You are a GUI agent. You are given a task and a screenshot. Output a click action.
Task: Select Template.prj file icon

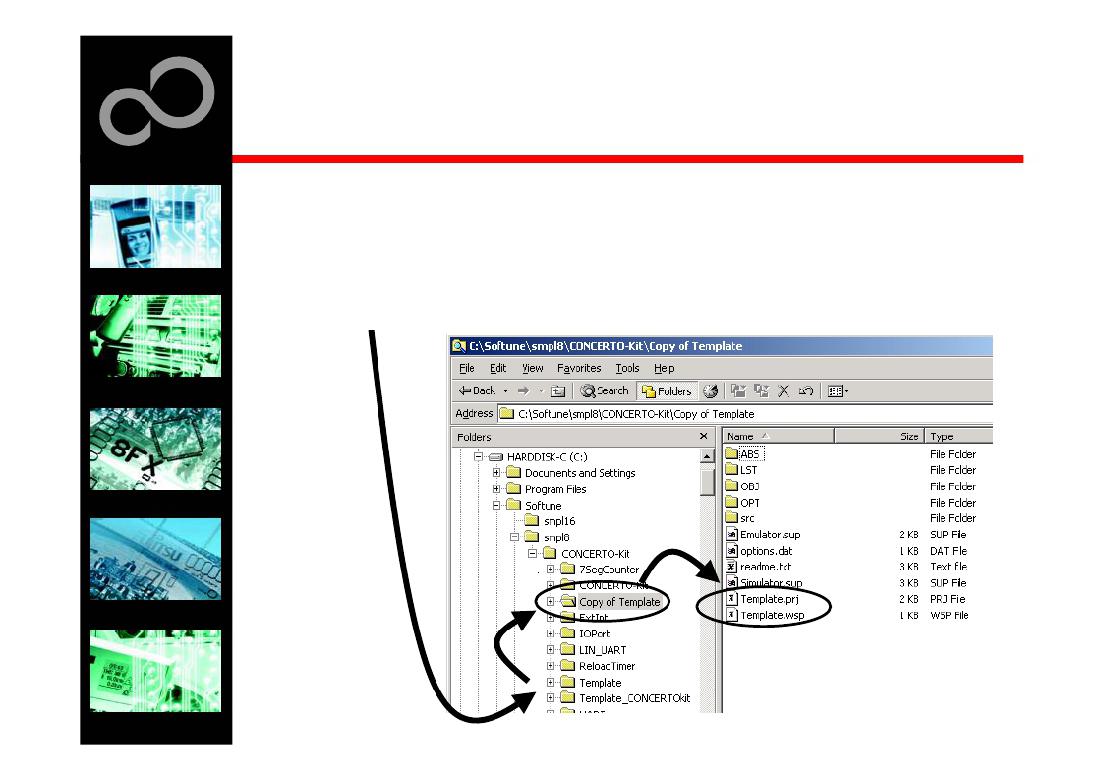pyautogui.click(x=732, y=599)
